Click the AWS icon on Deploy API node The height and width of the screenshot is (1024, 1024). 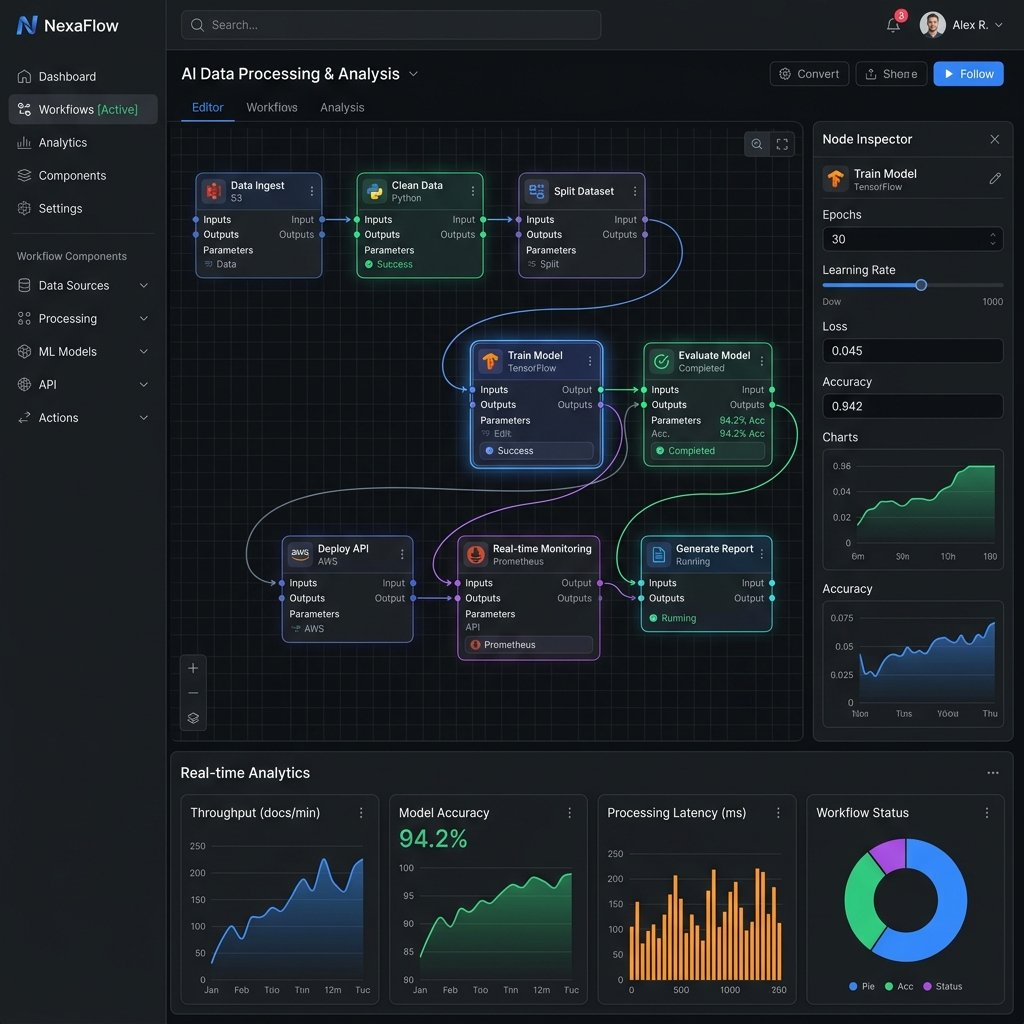[x=300, y=554]
